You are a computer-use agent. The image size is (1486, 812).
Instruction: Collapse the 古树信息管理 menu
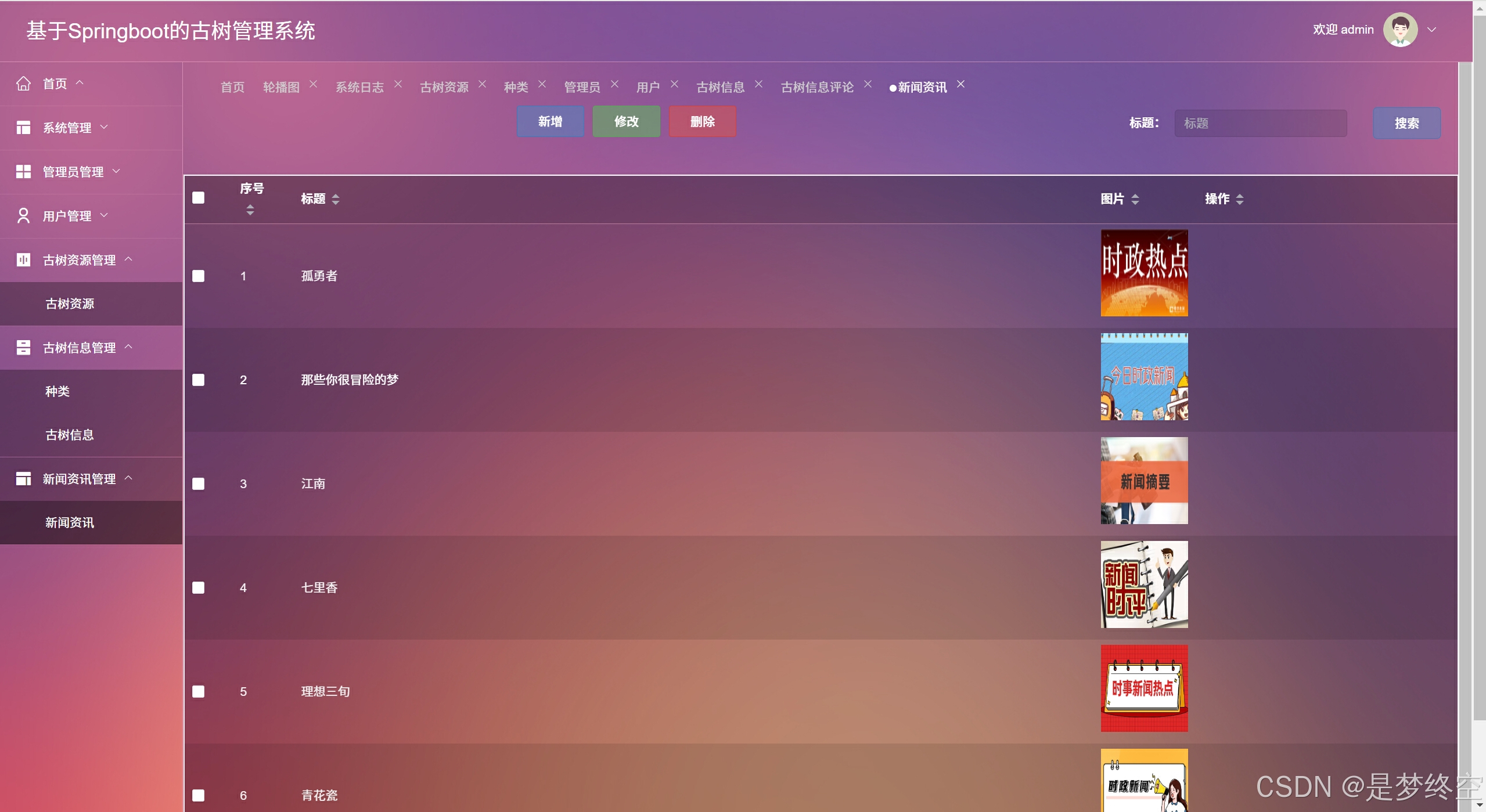pyautogui.click(x=128, y=346)
